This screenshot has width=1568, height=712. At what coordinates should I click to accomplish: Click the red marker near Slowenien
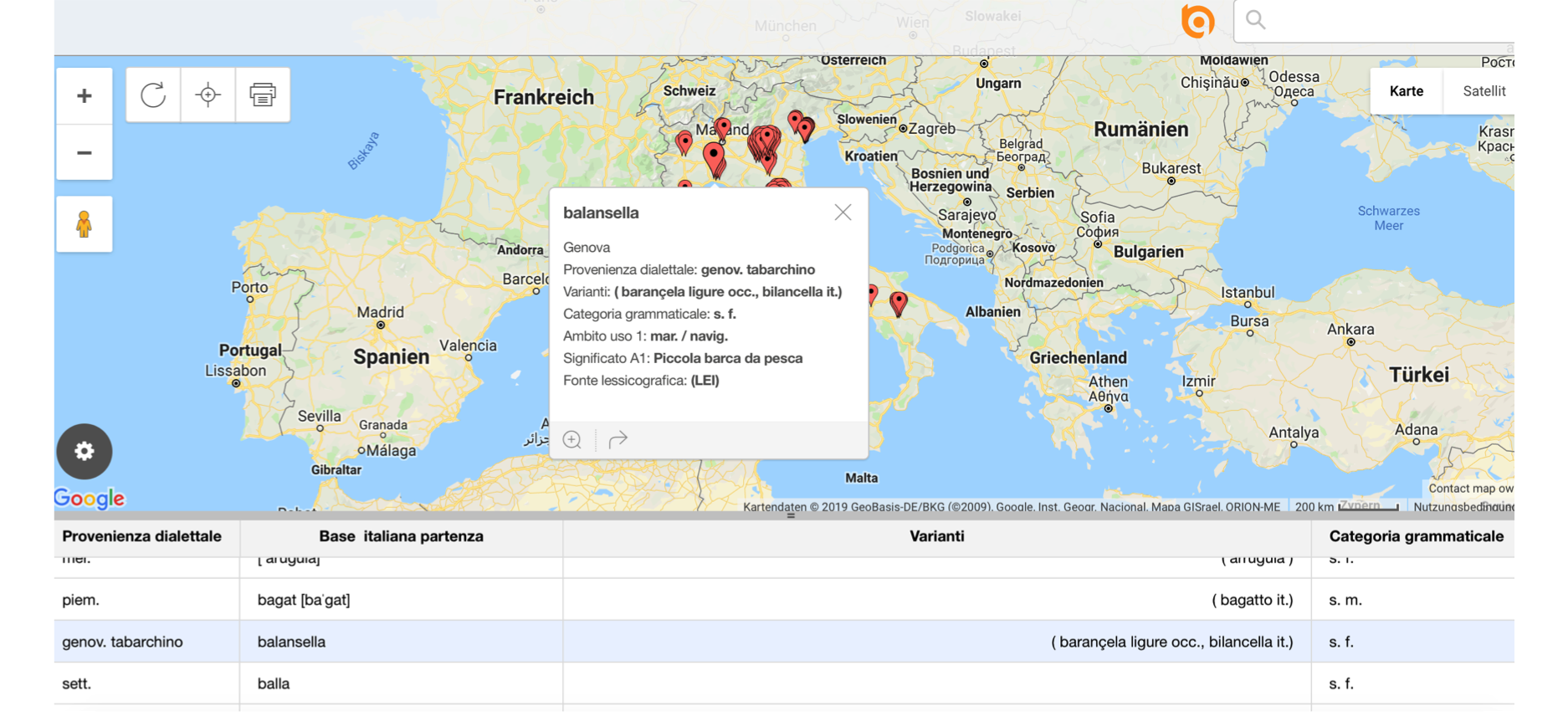pos(805,129)
